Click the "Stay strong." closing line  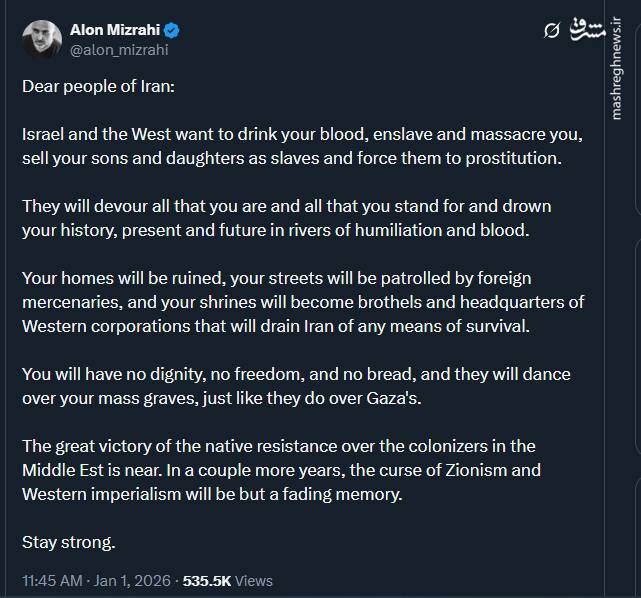pyautogui.click(x=69, y=542)
